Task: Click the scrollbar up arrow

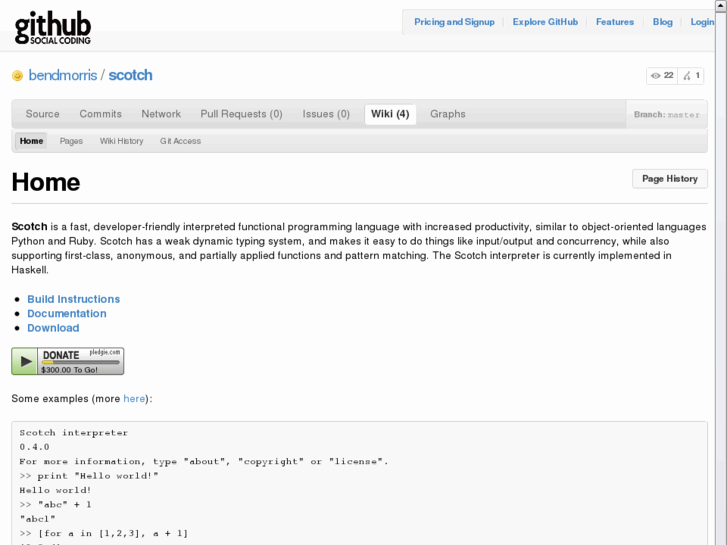Action: coord(721,5)
